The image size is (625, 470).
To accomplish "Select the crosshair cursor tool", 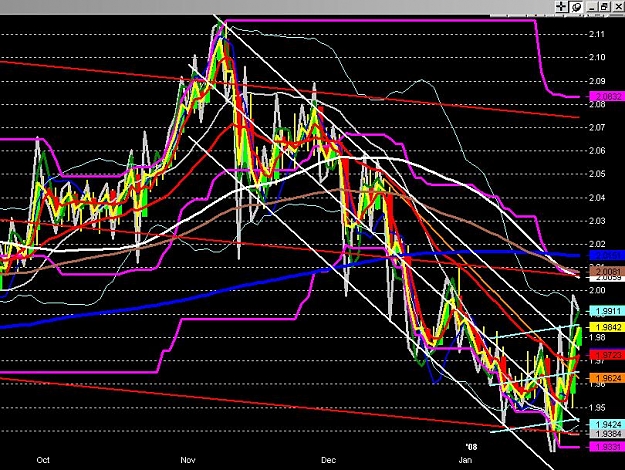I will [x=561, y=6].
